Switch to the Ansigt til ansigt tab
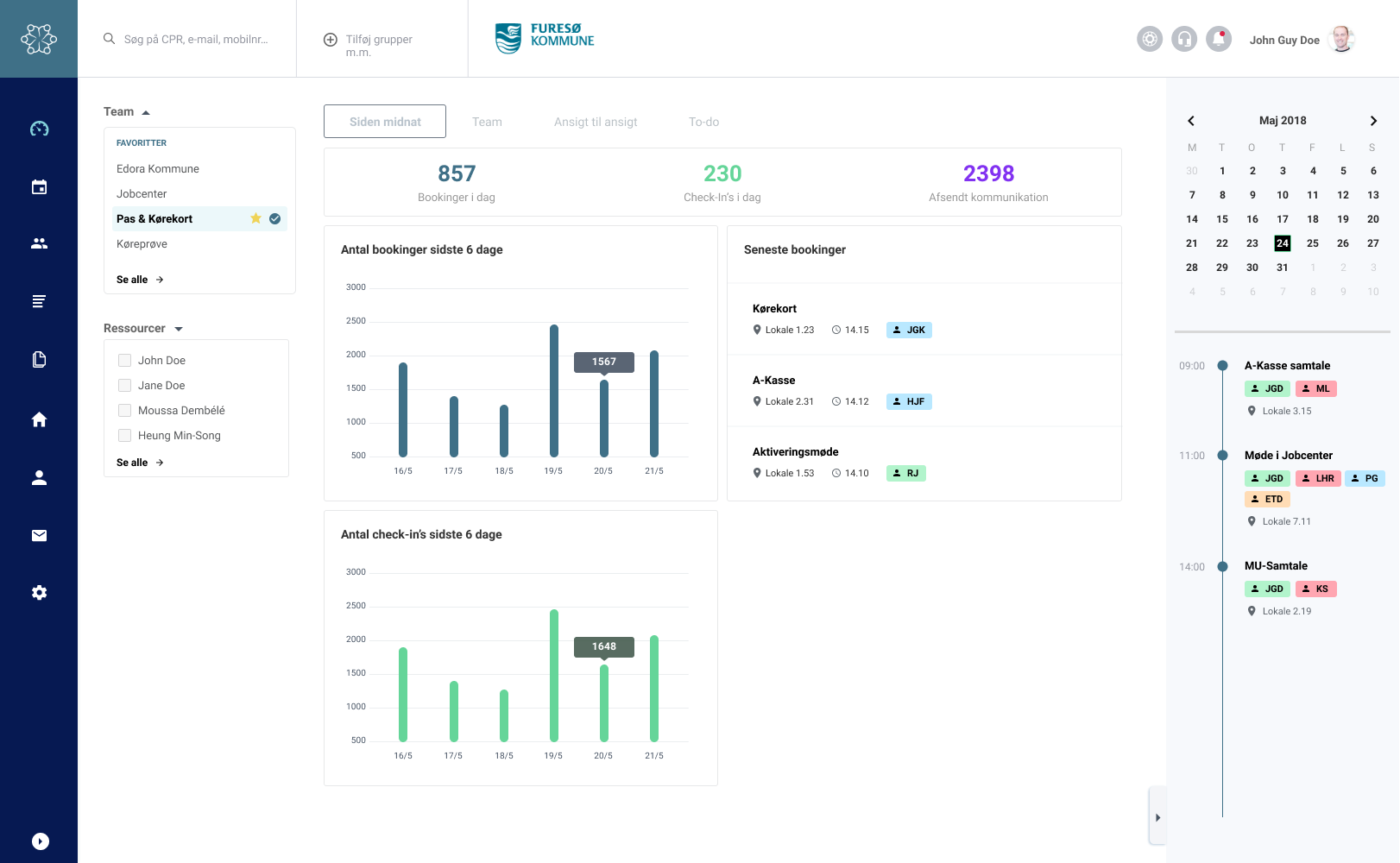Image resolution: width=1400 pixels, height=863 pixels. [596, 122]
